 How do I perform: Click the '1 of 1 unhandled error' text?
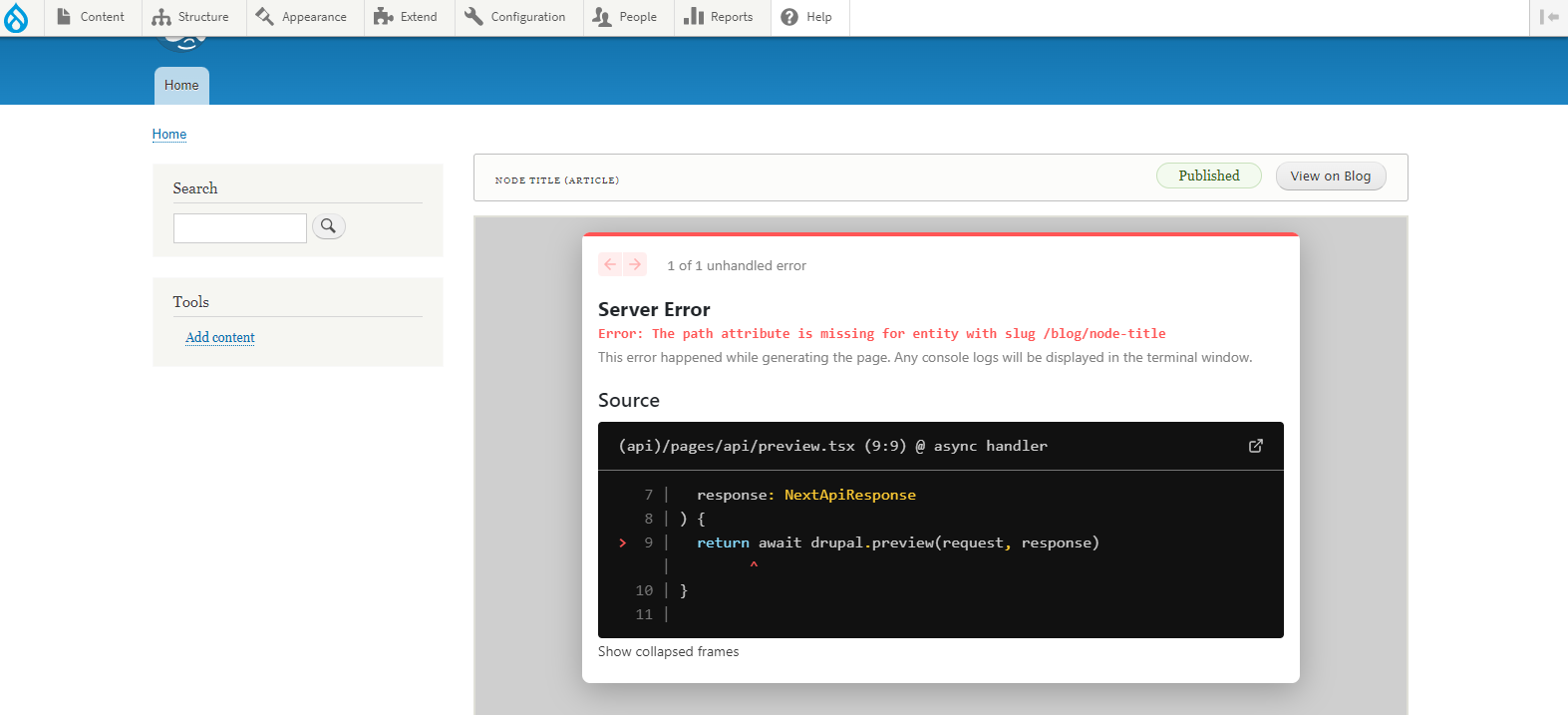coord(737,265)
